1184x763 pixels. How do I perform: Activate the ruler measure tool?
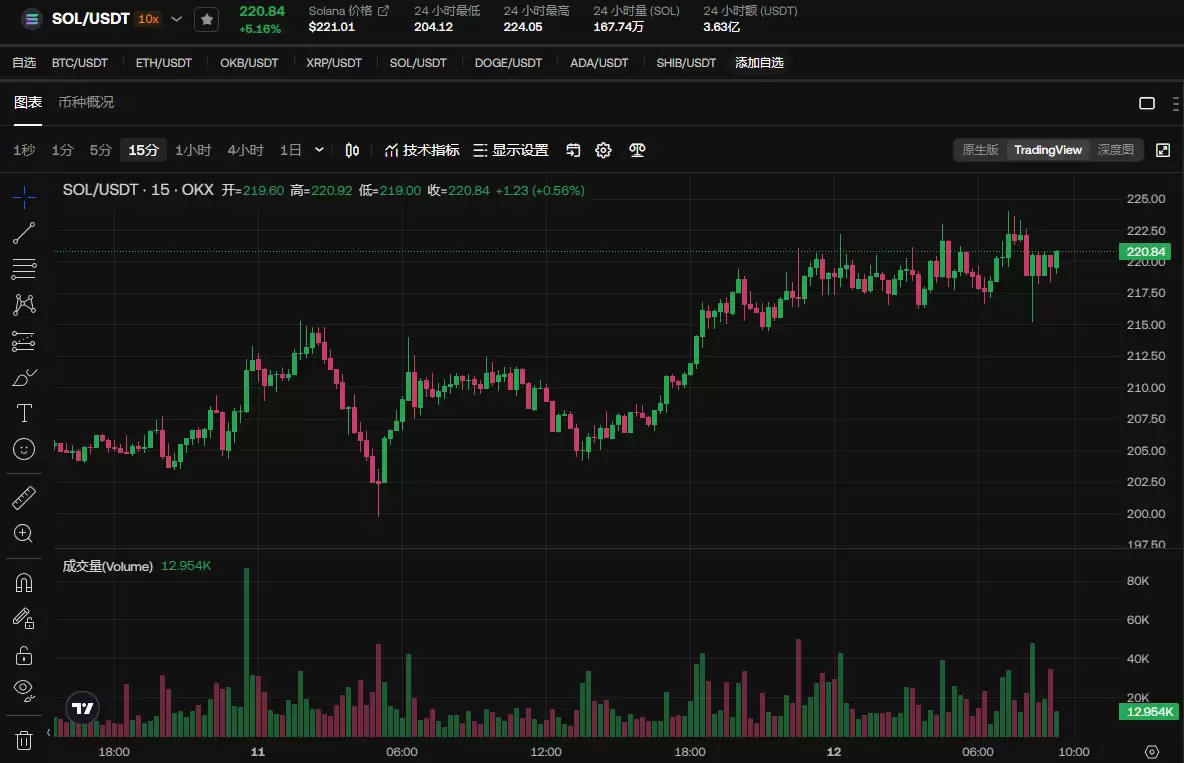(24, 497)
